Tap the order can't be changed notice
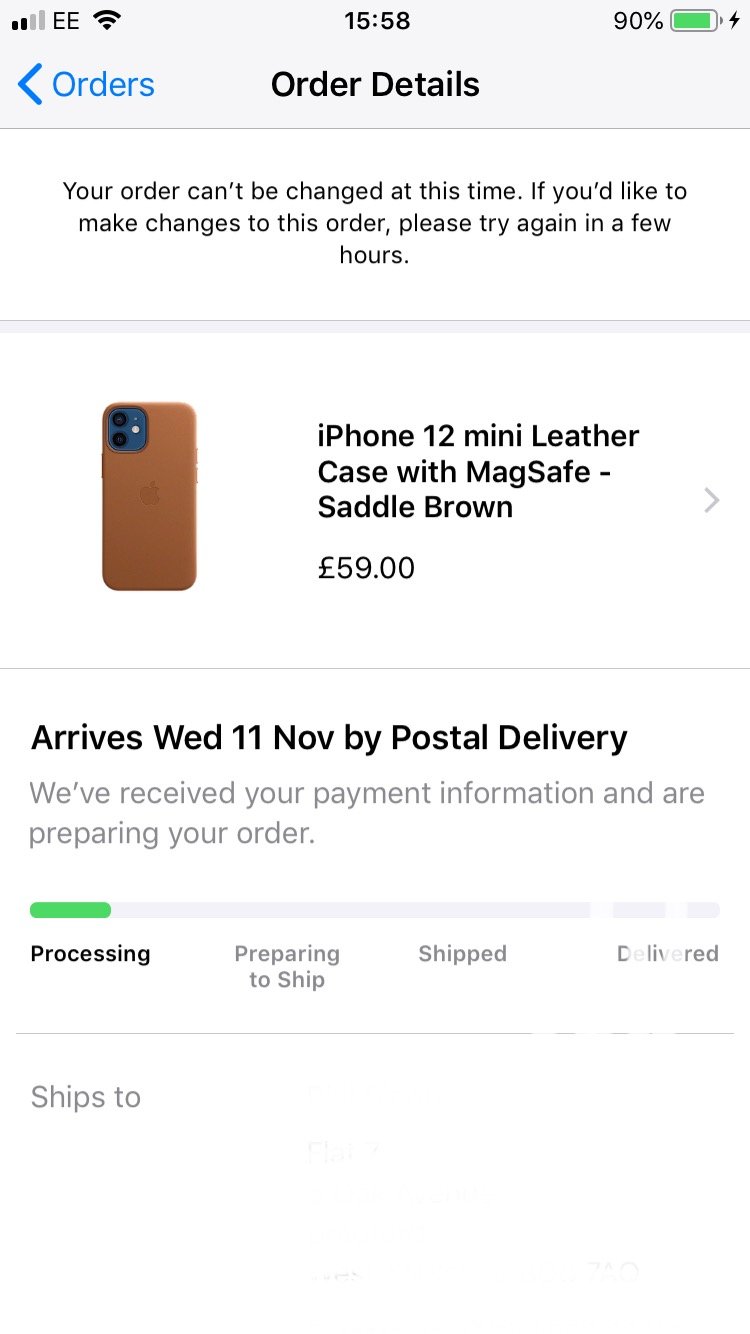The height and width of the screenshot is (1334, 750). pyautogui.click(x=375, y=222)
